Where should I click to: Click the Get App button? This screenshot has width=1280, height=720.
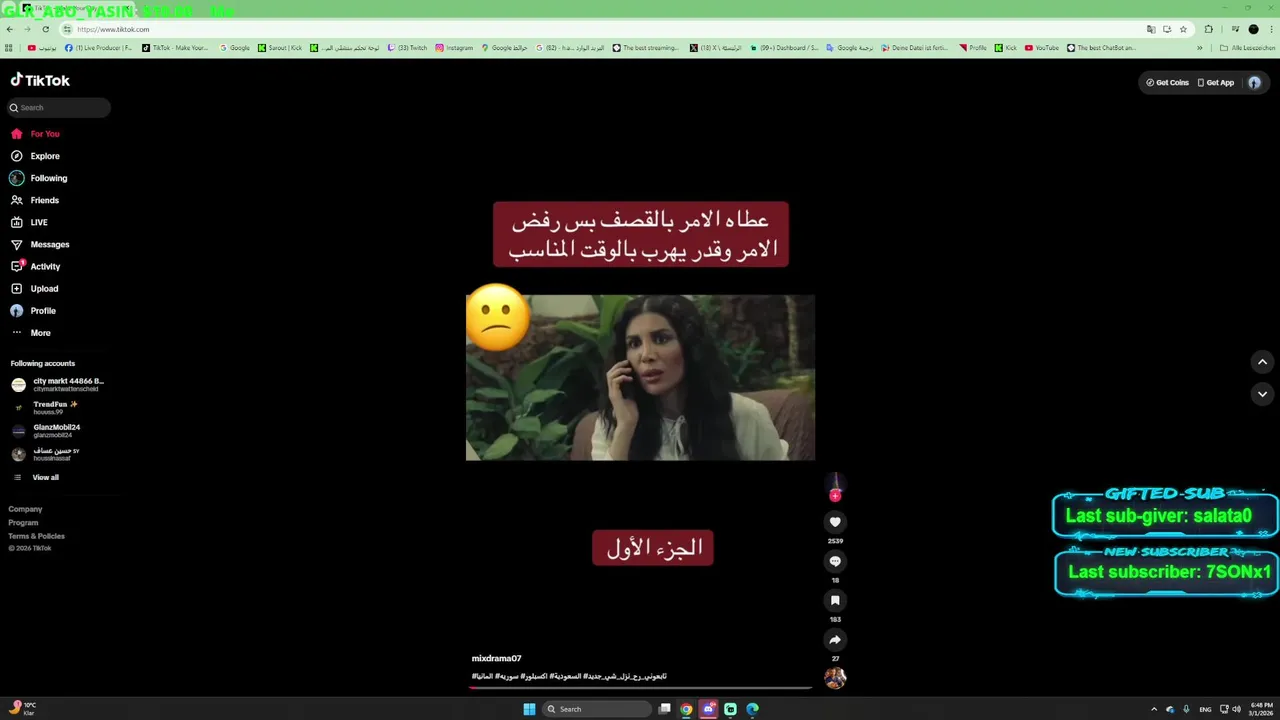[x=1216, y=83]
